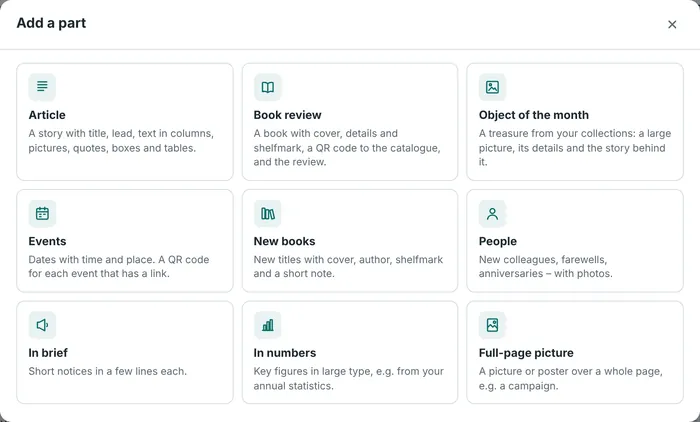Choose the calendar icon for Events
Screen dimensions: 700x422
point(42,213)
